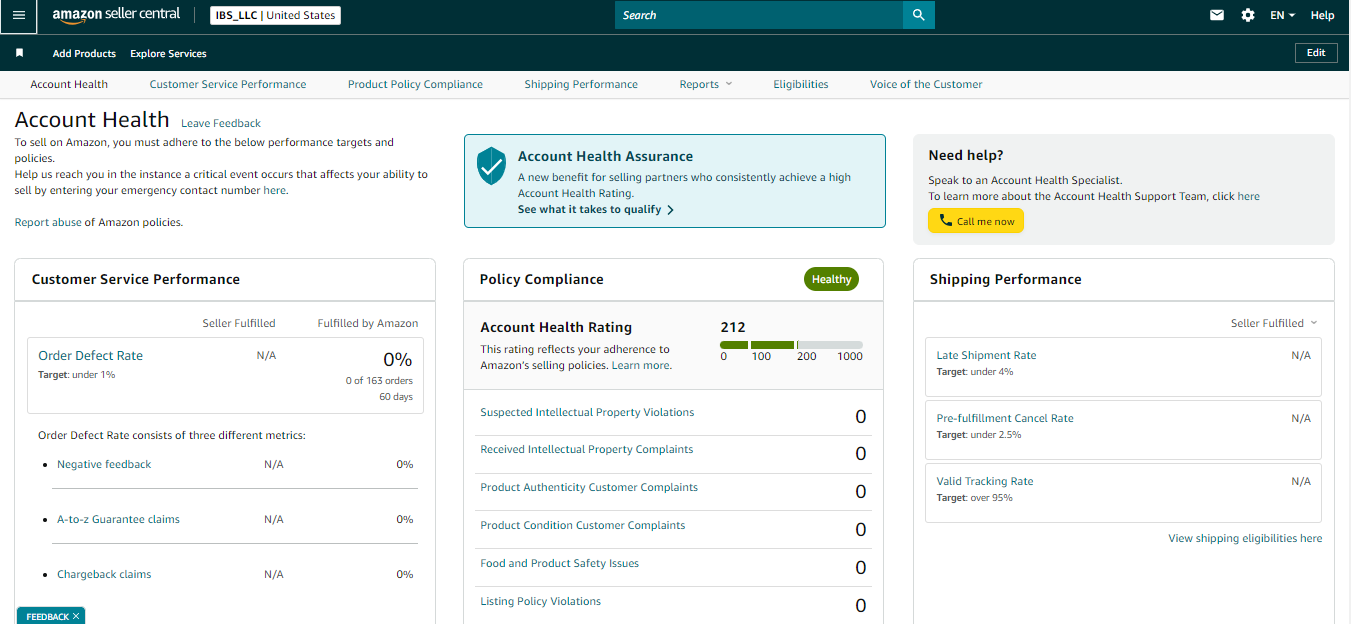Viewport: 1351px width, 624px height.
Task: Open Add Products from the favorites bar
Action: click(84, 53)
